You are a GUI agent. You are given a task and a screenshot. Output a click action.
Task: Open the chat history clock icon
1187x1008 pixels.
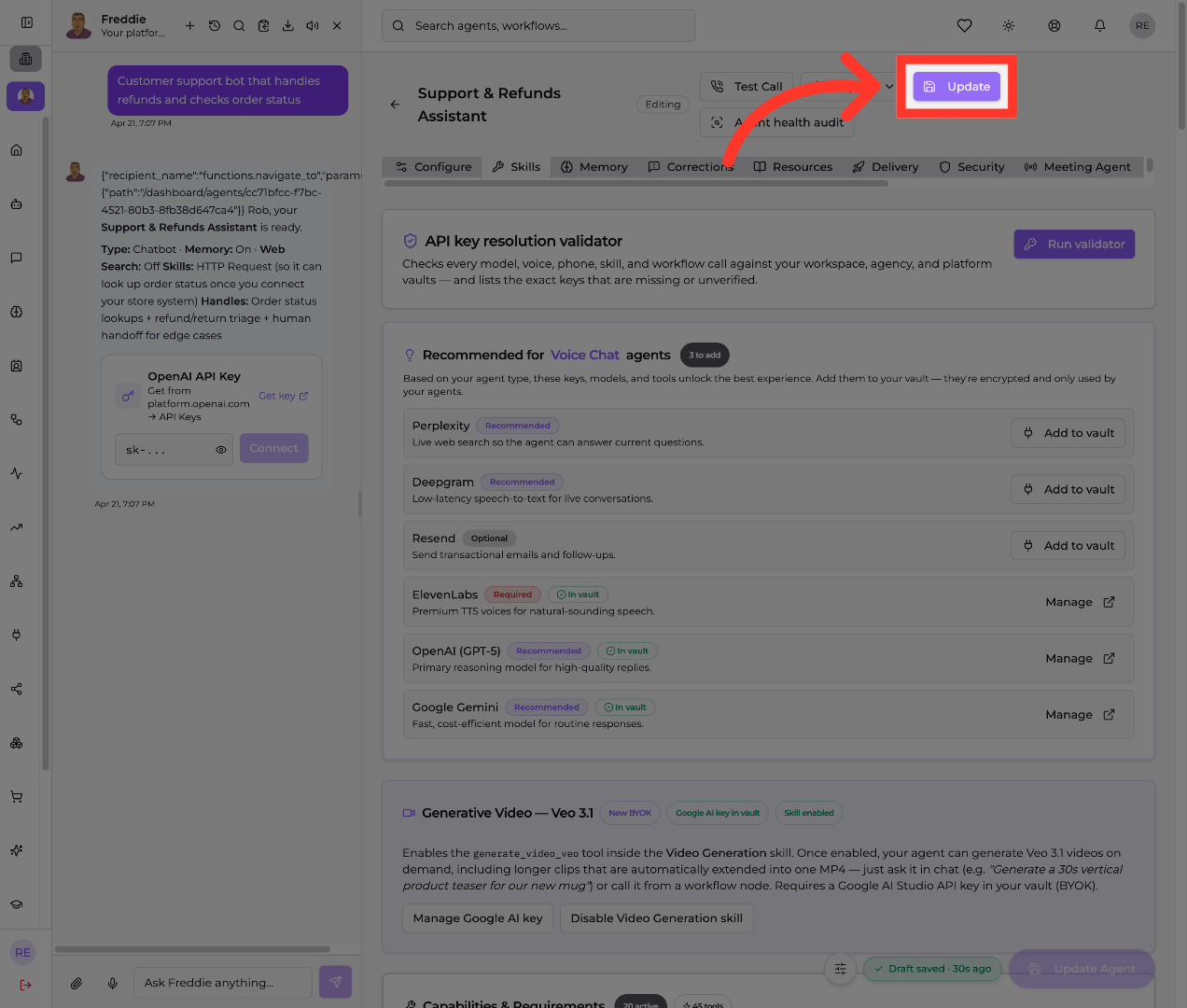click(215, 26)
